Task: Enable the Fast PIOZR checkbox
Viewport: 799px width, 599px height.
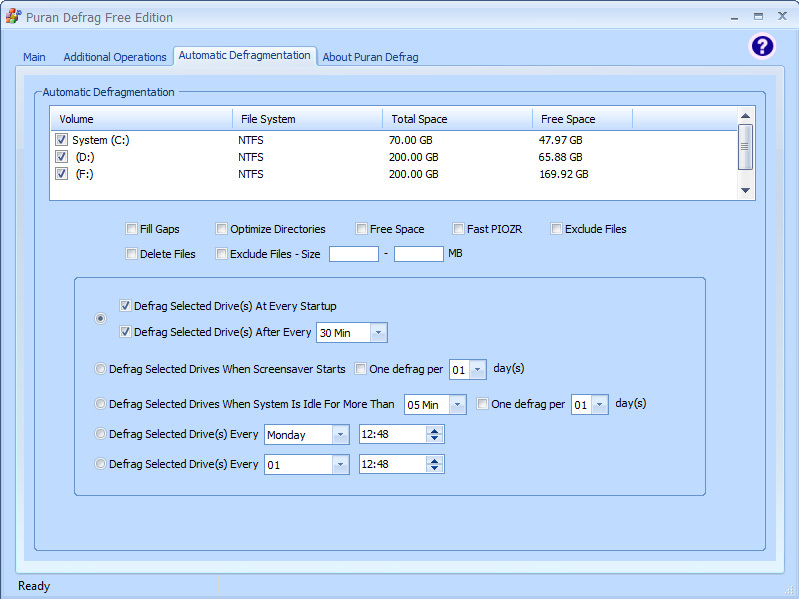Action: 458,229
